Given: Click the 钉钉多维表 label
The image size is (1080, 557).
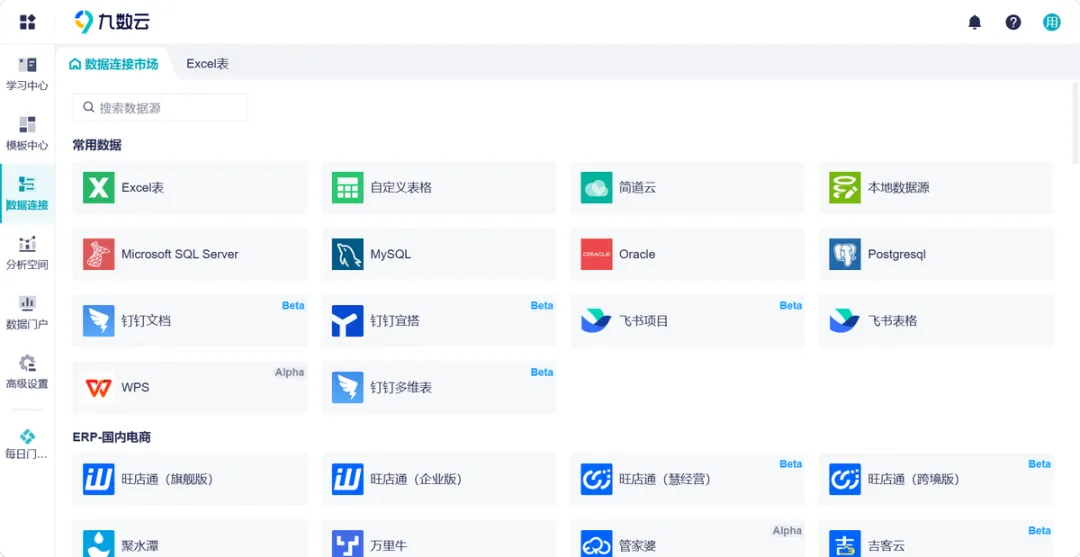Looking at the screenshot, I should [x=401, y=388].
